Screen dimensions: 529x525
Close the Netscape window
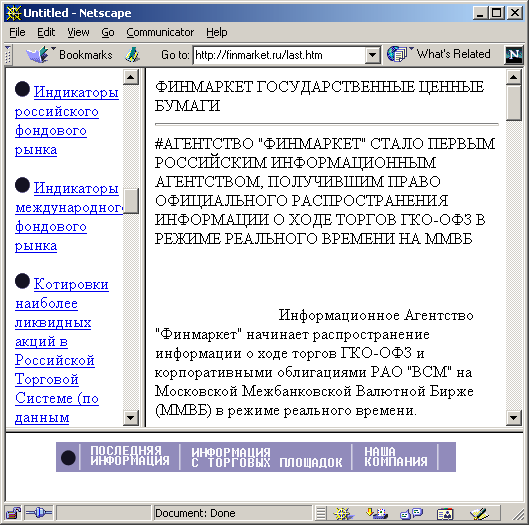point(515,13)
